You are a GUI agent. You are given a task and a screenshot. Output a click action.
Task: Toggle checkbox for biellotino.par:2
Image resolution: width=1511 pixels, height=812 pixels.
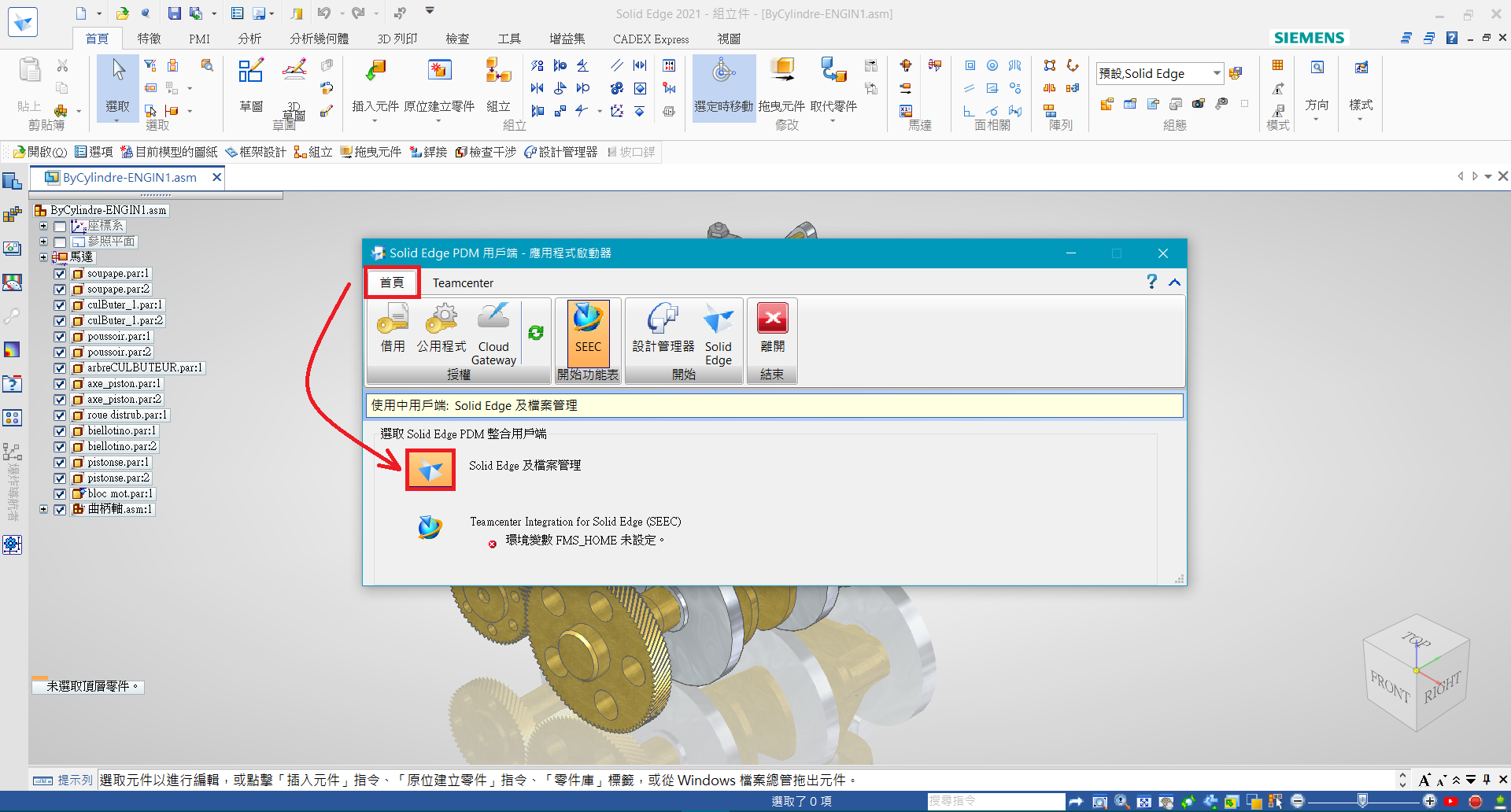(60, 447)
